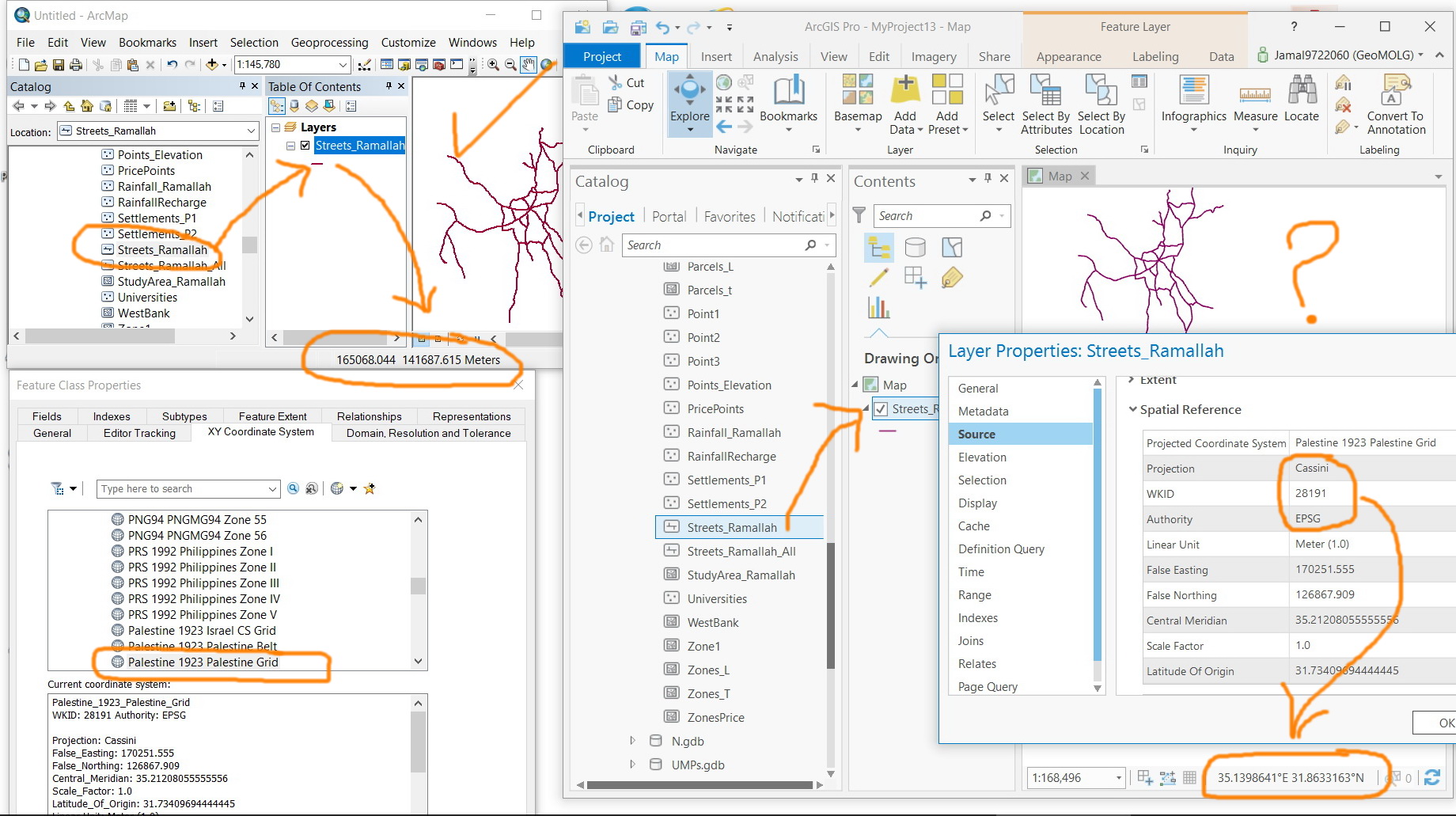
Task: Click the refresh icon in Pro status bar
Action: click(x=1431, y=778)
